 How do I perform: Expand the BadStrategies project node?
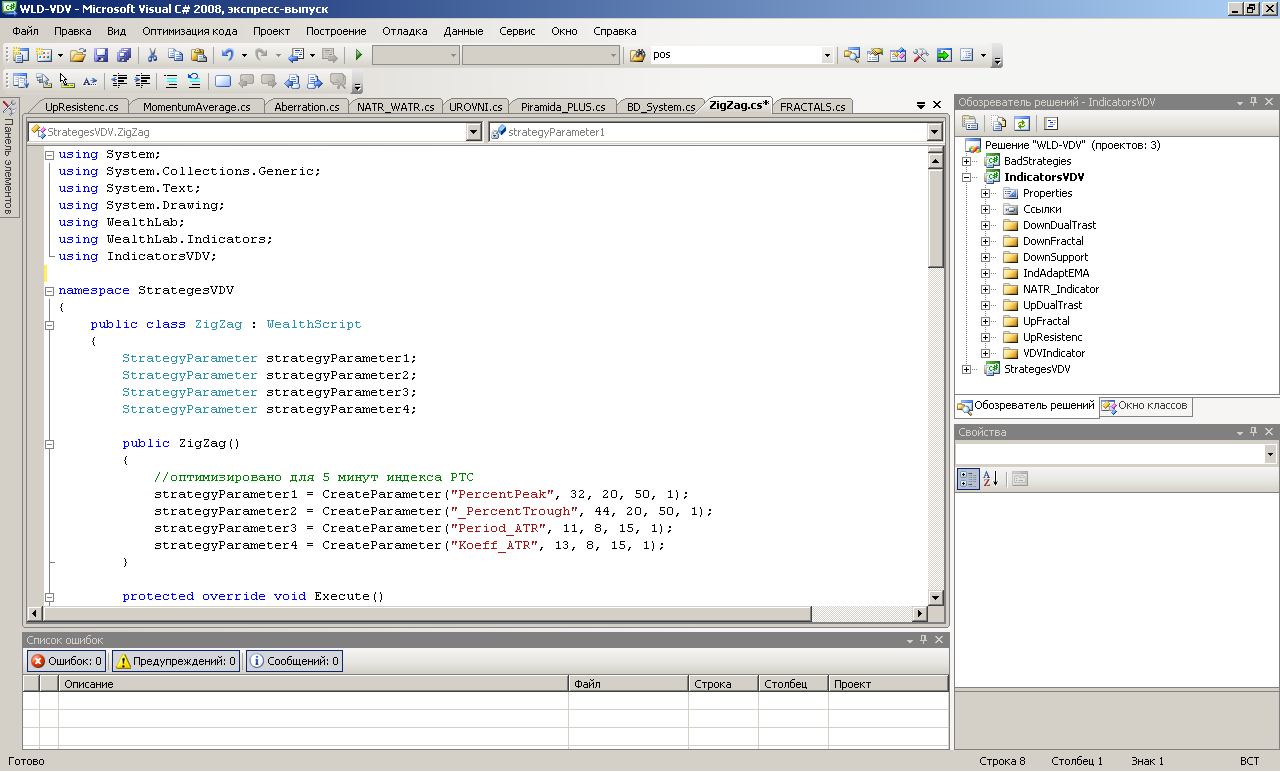(x=967, y=161)
